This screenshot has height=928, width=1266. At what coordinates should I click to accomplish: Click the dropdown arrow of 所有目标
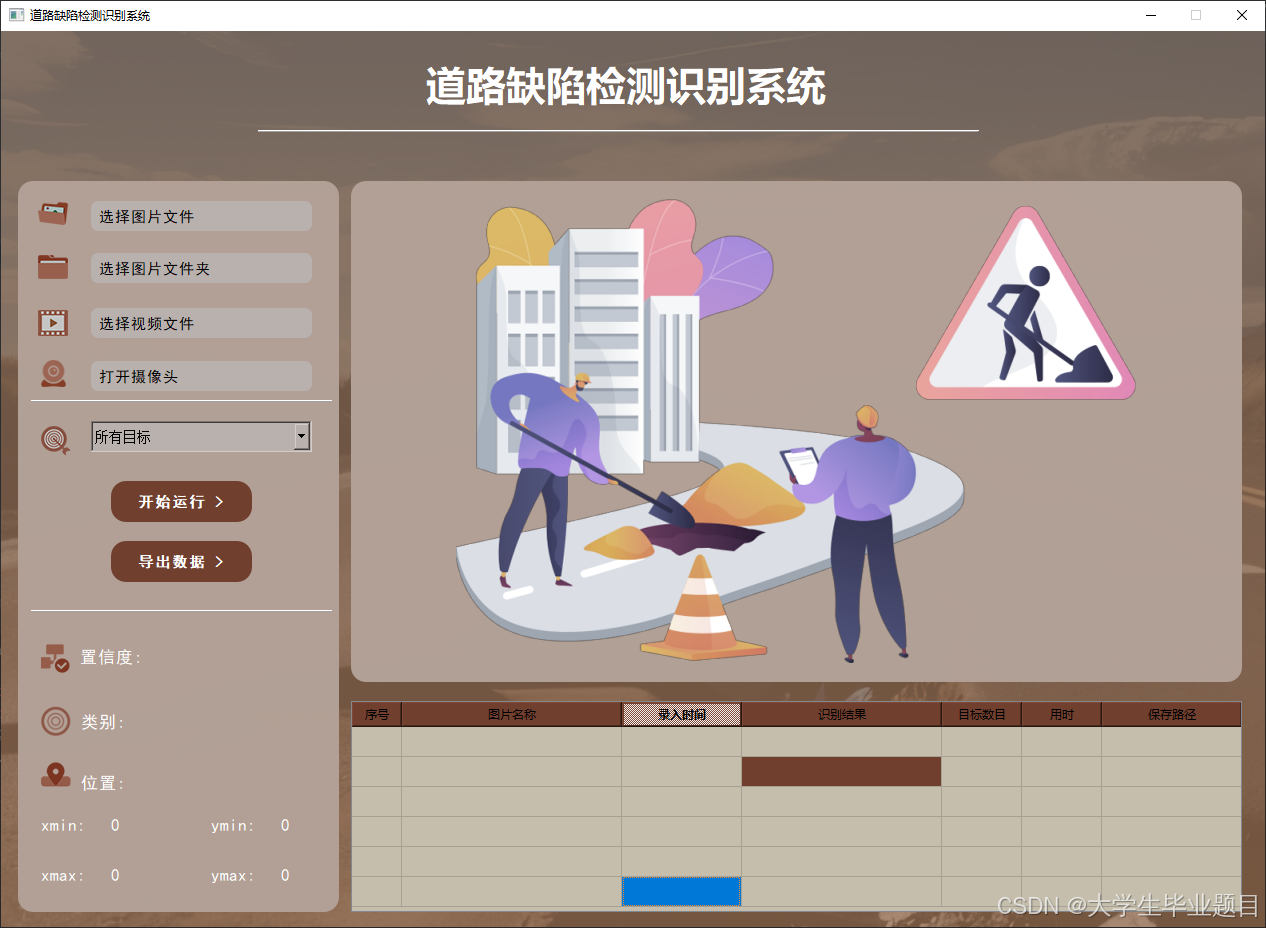(301, 436)
